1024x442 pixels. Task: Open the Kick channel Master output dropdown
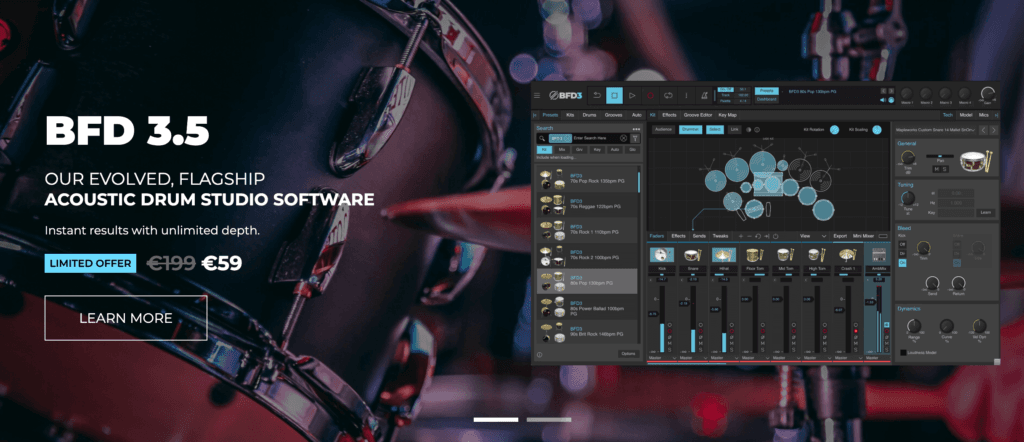pyautogui.click(x=662, y=358)
